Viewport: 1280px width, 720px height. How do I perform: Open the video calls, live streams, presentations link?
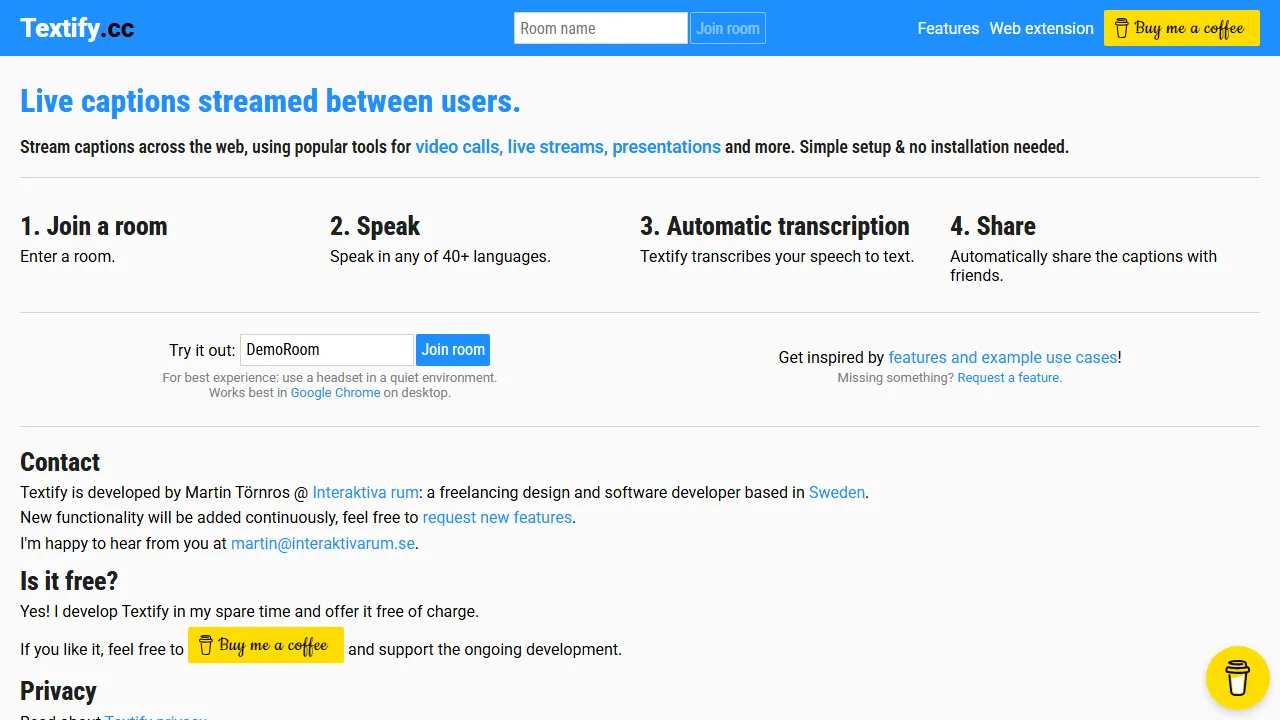568,146
